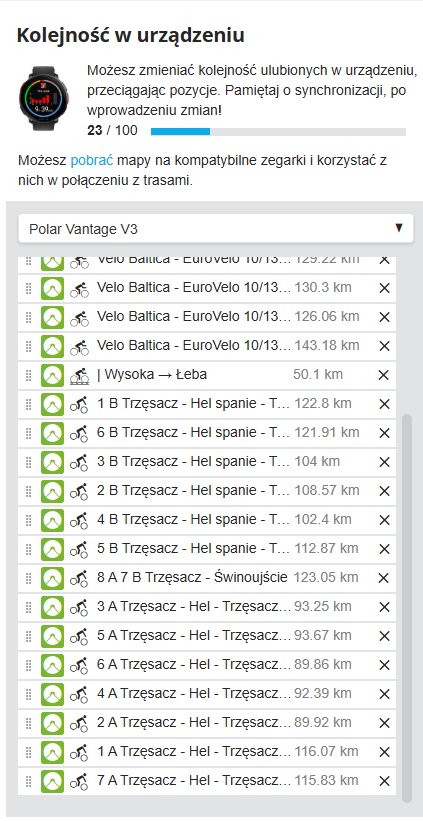Remove the 126.06 km Velo Baltica route
This screenshot has width=423, height=821.
[x=384, y=317]
